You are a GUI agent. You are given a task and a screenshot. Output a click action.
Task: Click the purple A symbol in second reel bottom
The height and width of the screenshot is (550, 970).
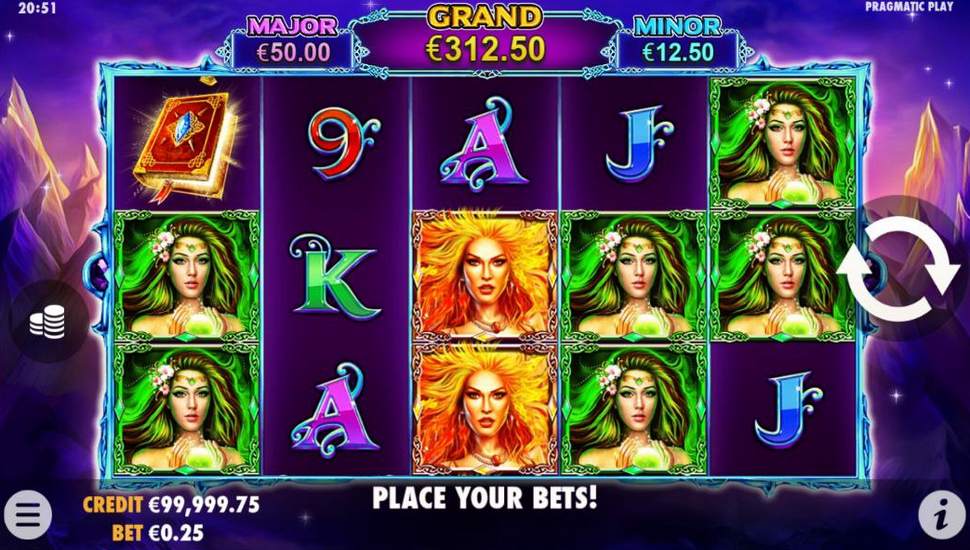[334, 411]
